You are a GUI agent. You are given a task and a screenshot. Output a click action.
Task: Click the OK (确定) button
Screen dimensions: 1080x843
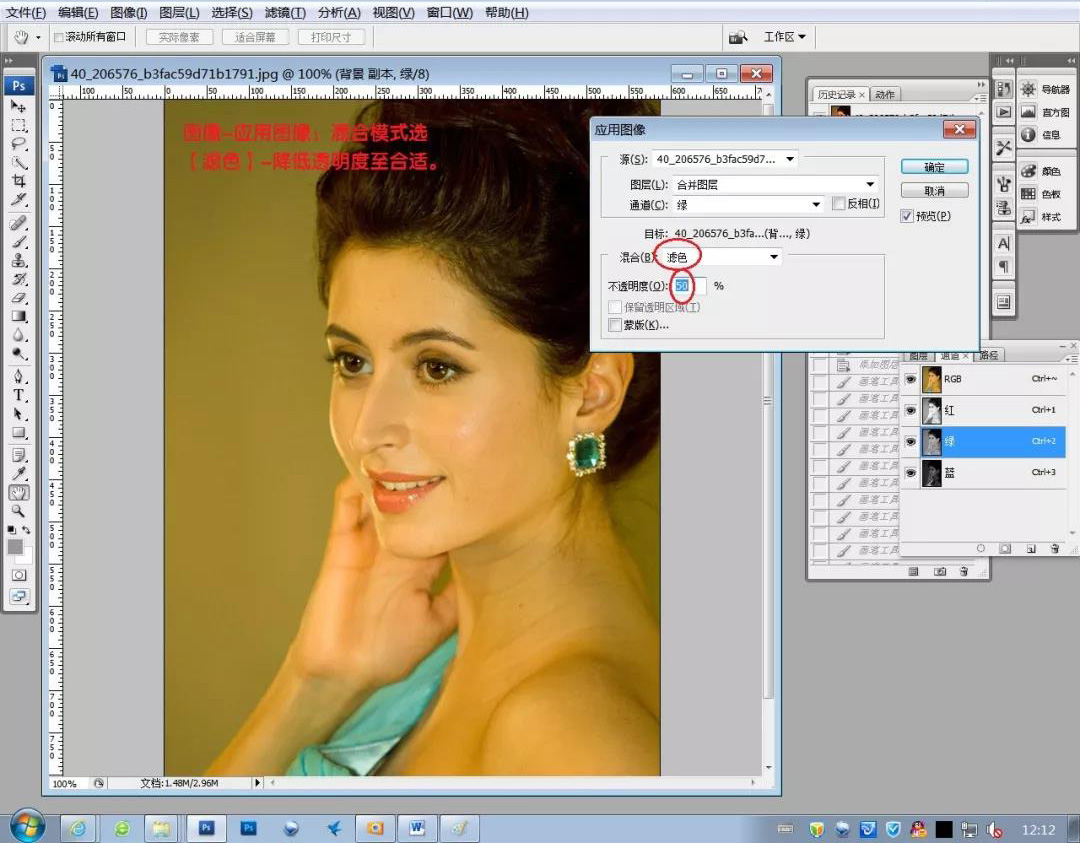[934, 167]
